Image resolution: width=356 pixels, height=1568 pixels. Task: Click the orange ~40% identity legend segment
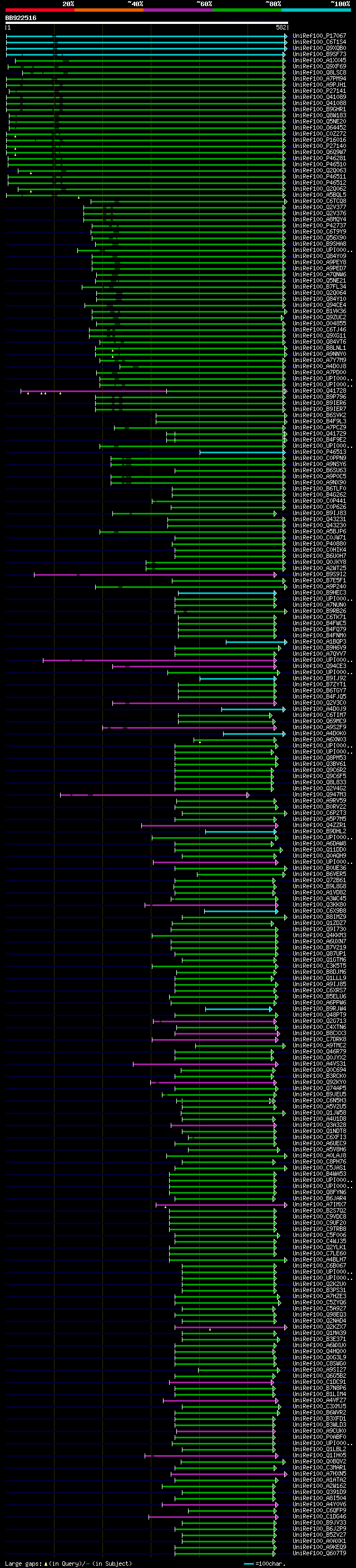point(109,10)
